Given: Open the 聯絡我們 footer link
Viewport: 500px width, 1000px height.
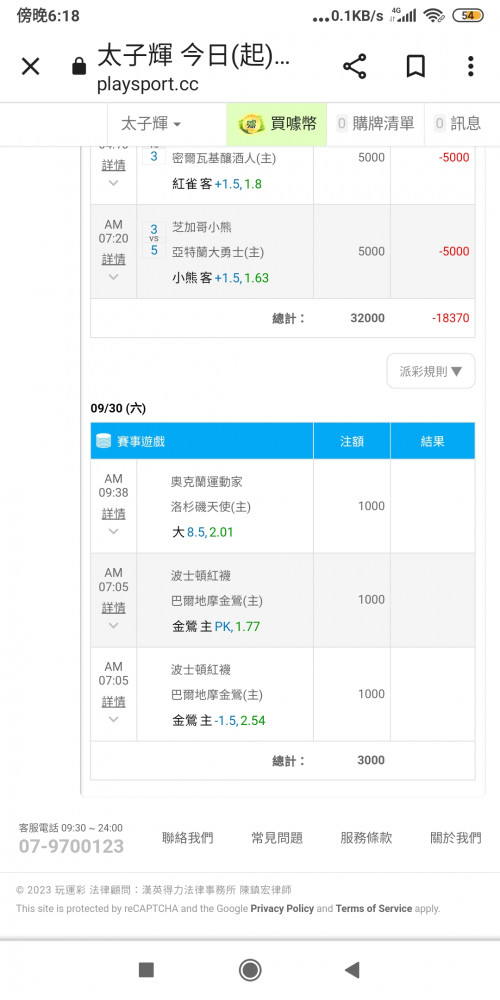Looking at the screenshot, I should (x=188, y=838).
